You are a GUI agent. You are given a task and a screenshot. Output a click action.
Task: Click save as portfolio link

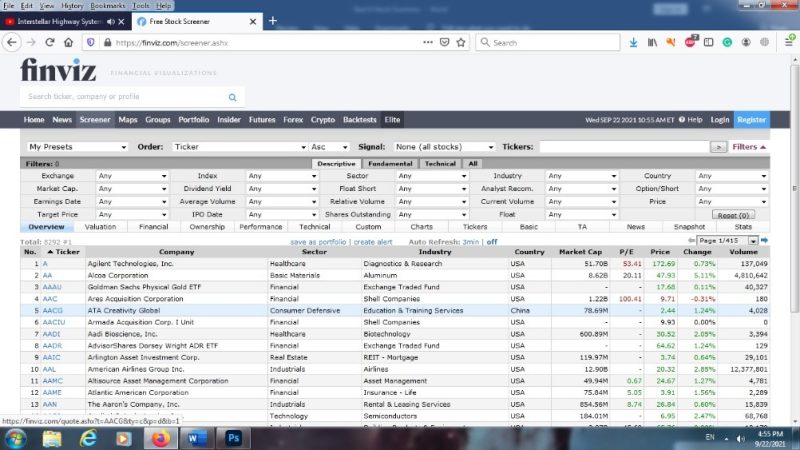click(x=318, y=242)
